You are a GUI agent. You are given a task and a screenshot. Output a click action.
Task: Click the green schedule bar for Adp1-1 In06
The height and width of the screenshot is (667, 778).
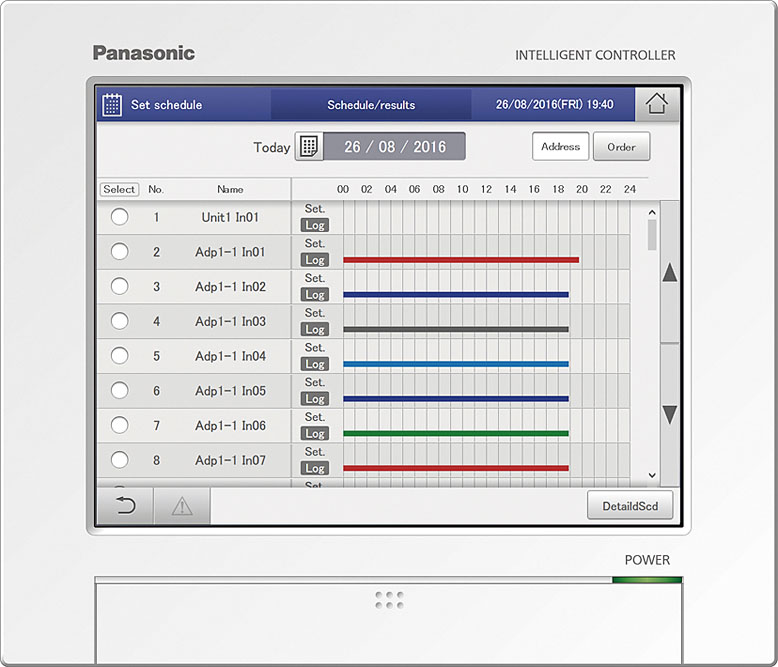(455, 433)
